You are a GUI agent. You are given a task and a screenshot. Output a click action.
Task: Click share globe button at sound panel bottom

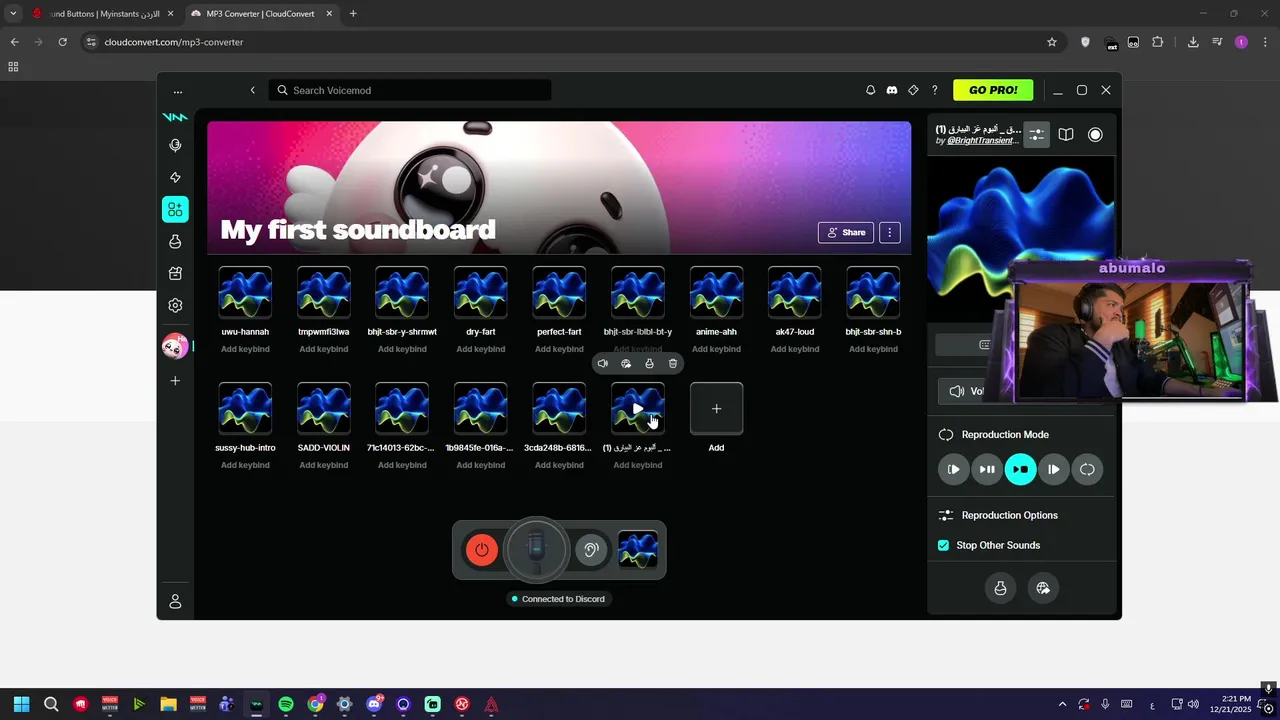[x=1043, y=588]
